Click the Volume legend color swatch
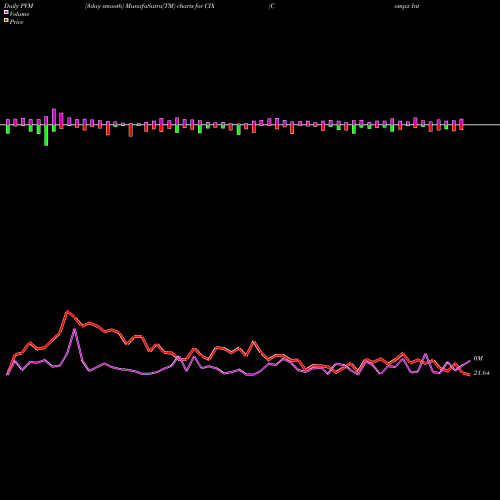Image resolution: width=500 pixels, height=500 pixels. coord(6,12)
